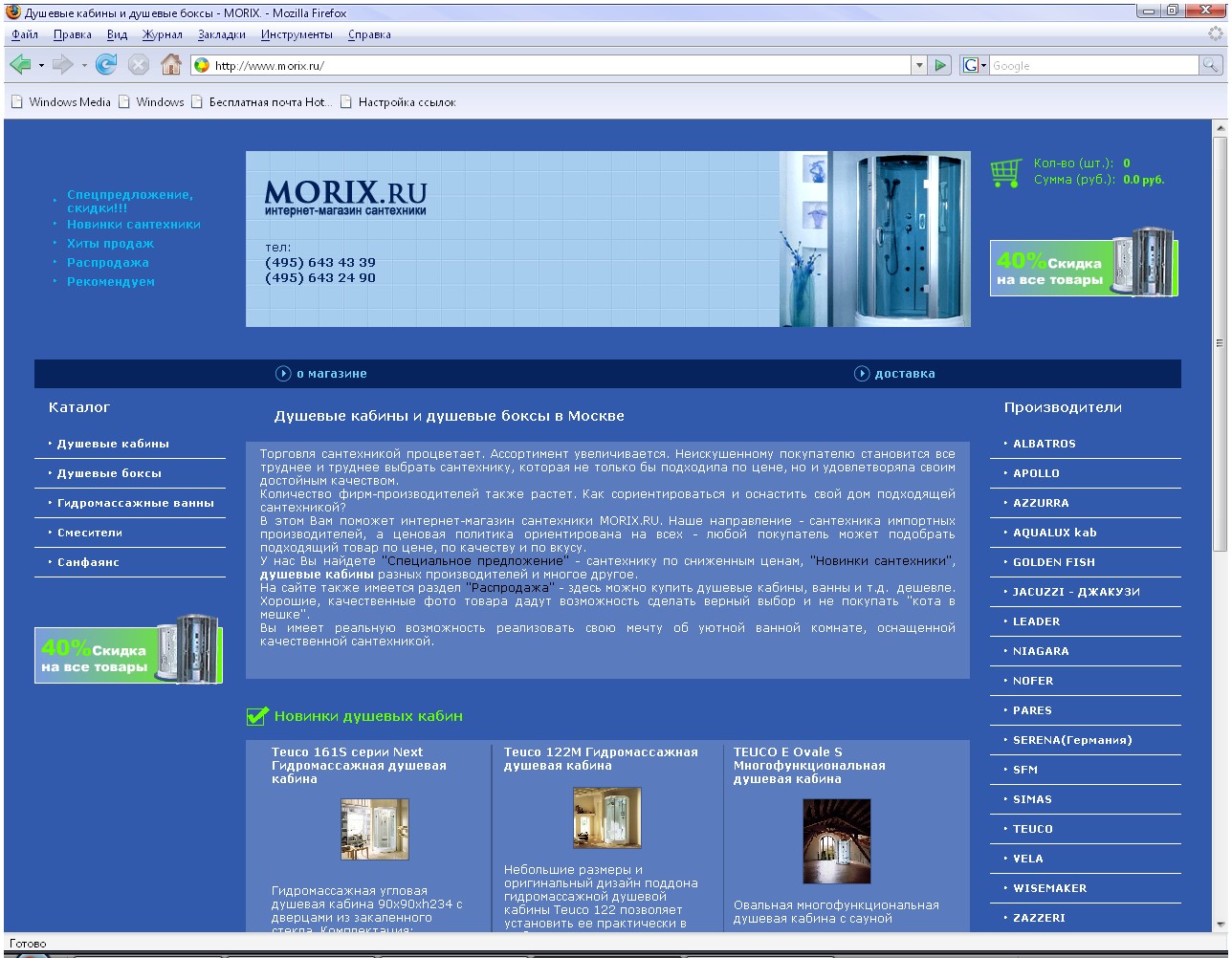Image resolution: width=1232 pixels, height=958 pixels.
Task: Open the Вид menu
Action: click(117, 34)
